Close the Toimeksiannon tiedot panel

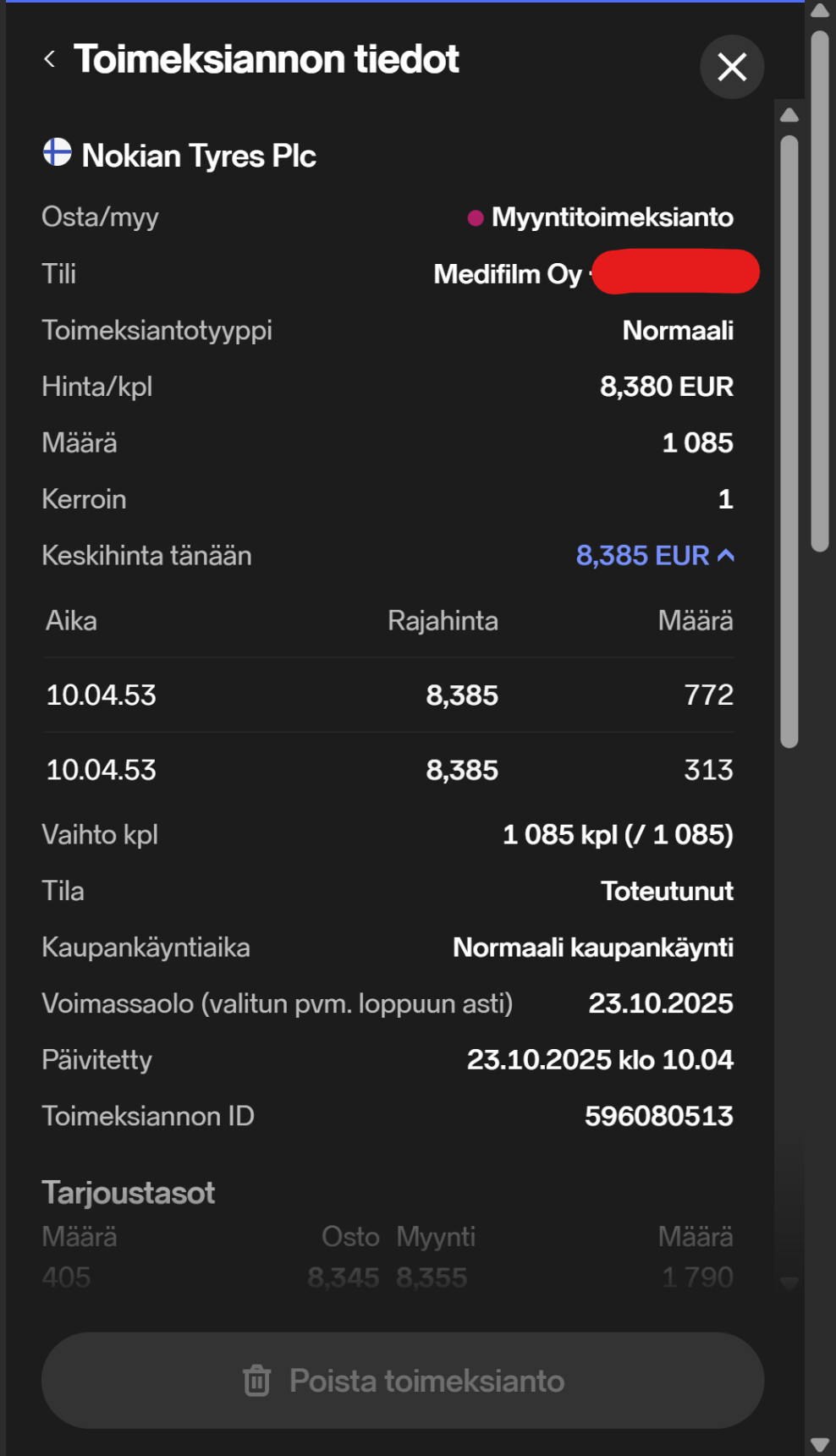click(732, 67)
